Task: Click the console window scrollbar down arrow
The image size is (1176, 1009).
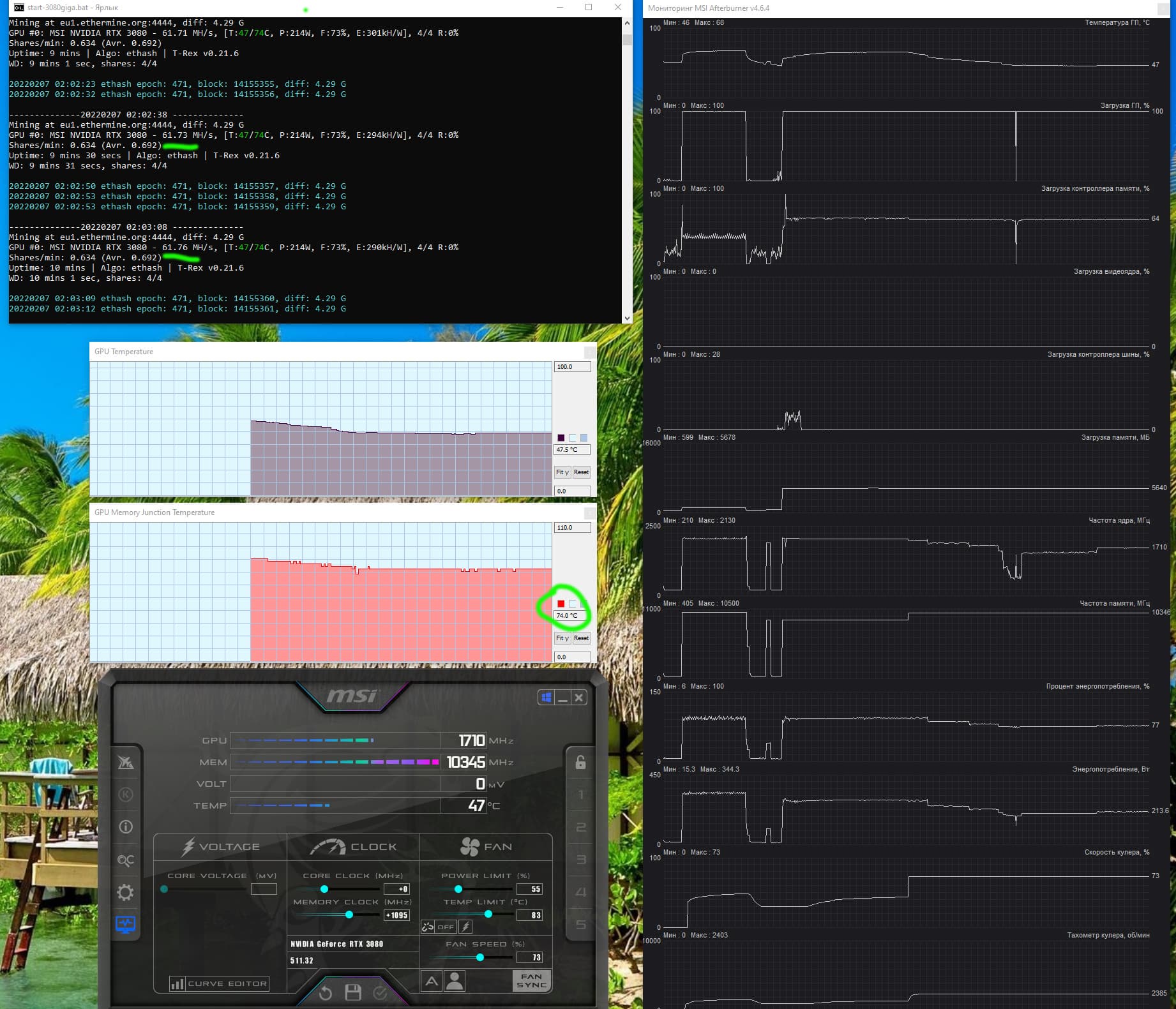Action: (x=627, y=318)
